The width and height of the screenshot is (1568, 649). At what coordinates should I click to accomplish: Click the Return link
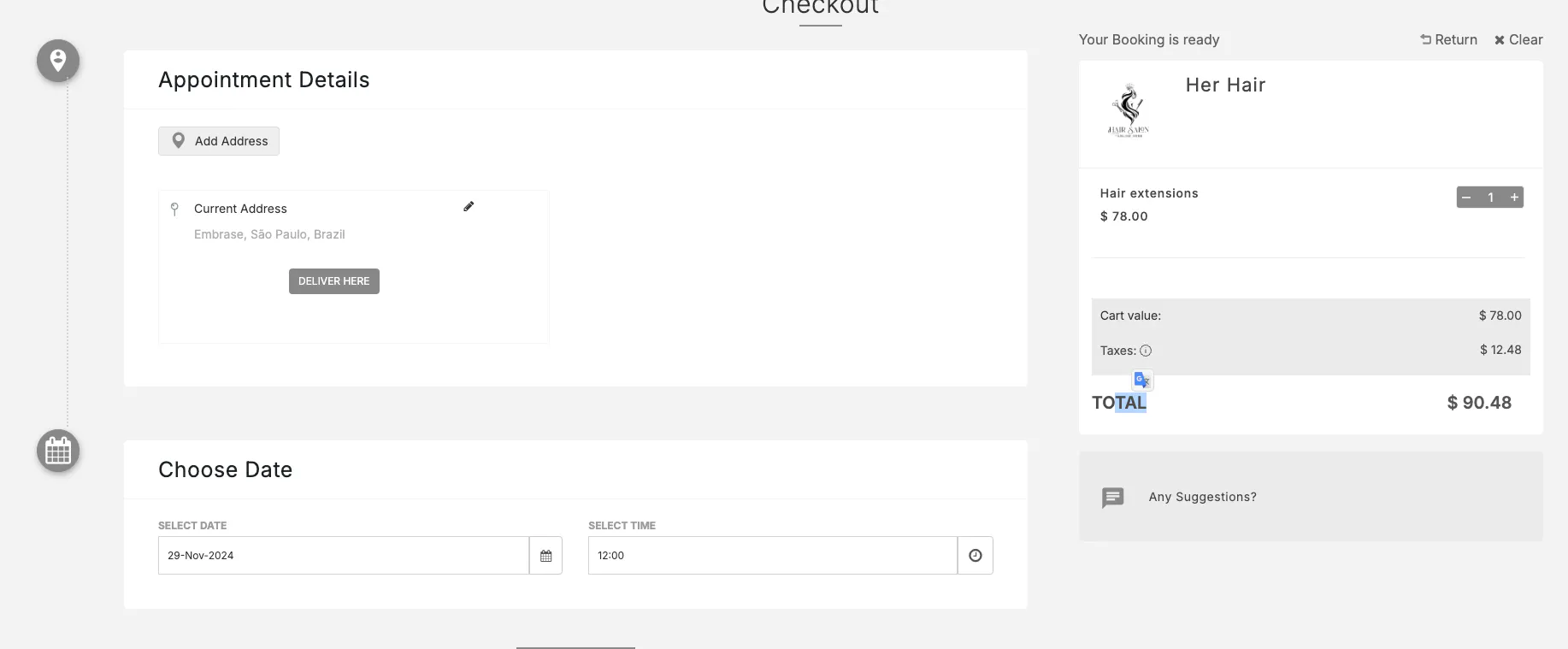click(1449, 39)
